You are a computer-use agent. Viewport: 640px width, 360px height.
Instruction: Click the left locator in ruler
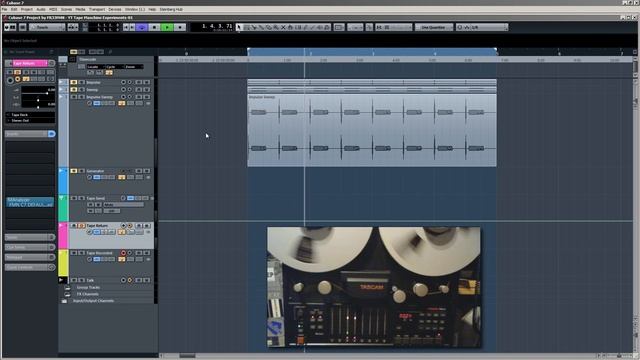[248, 50]
